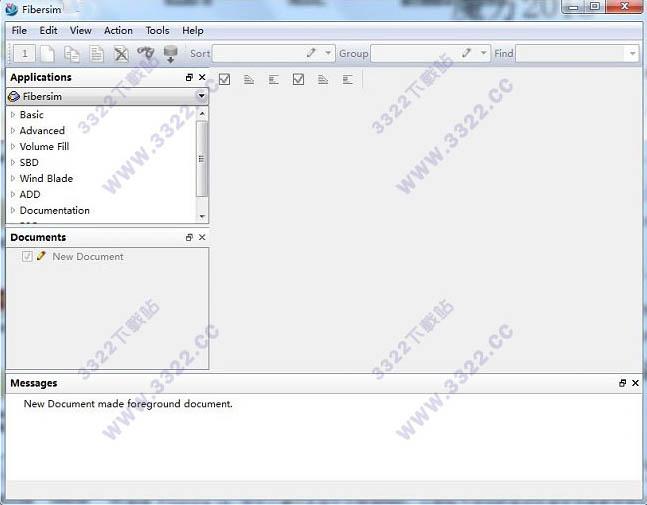
Task: Open the Group dropdown arrow
Action: point(483,53)
